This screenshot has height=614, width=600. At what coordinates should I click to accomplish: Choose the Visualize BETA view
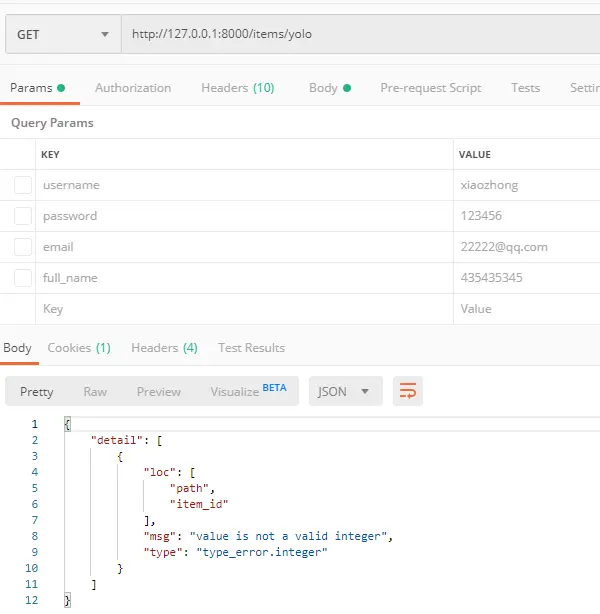tap(247, 391)
